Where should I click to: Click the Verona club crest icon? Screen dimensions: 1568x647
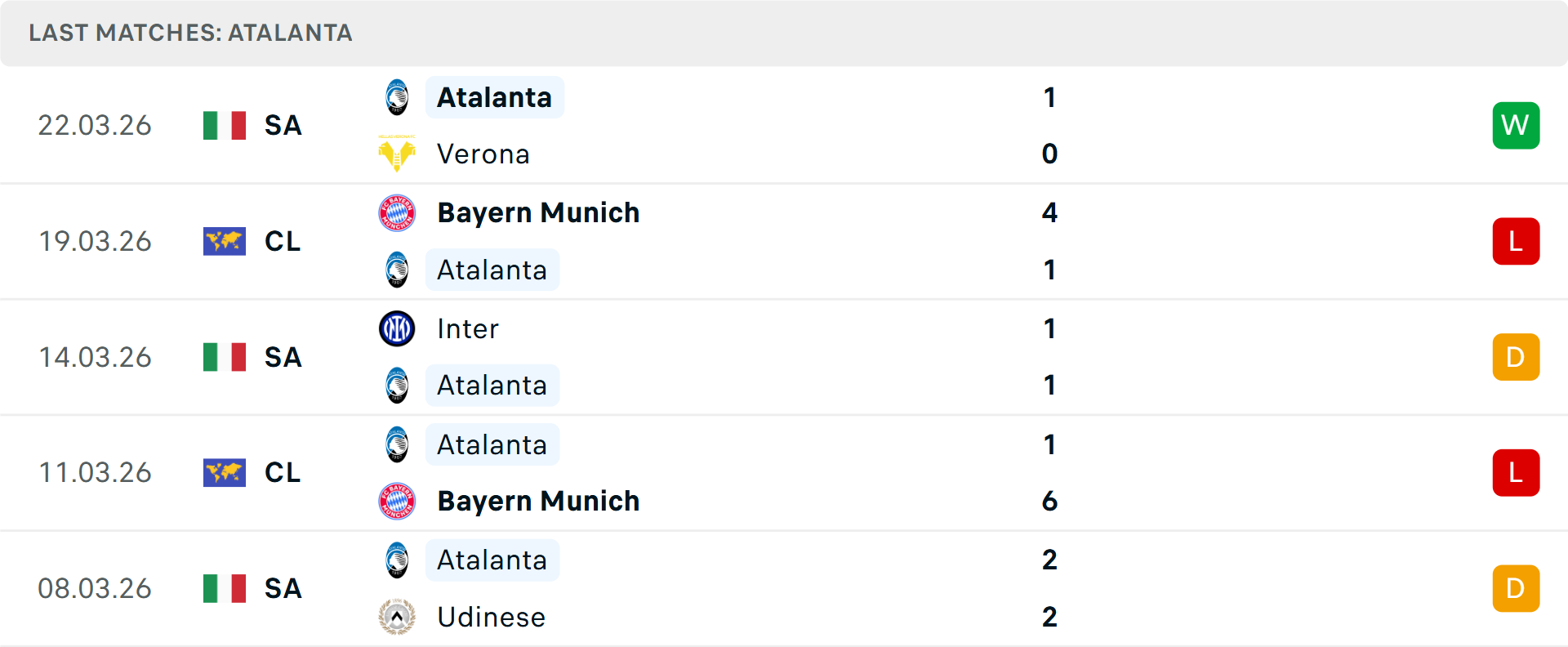pos(397,154)
